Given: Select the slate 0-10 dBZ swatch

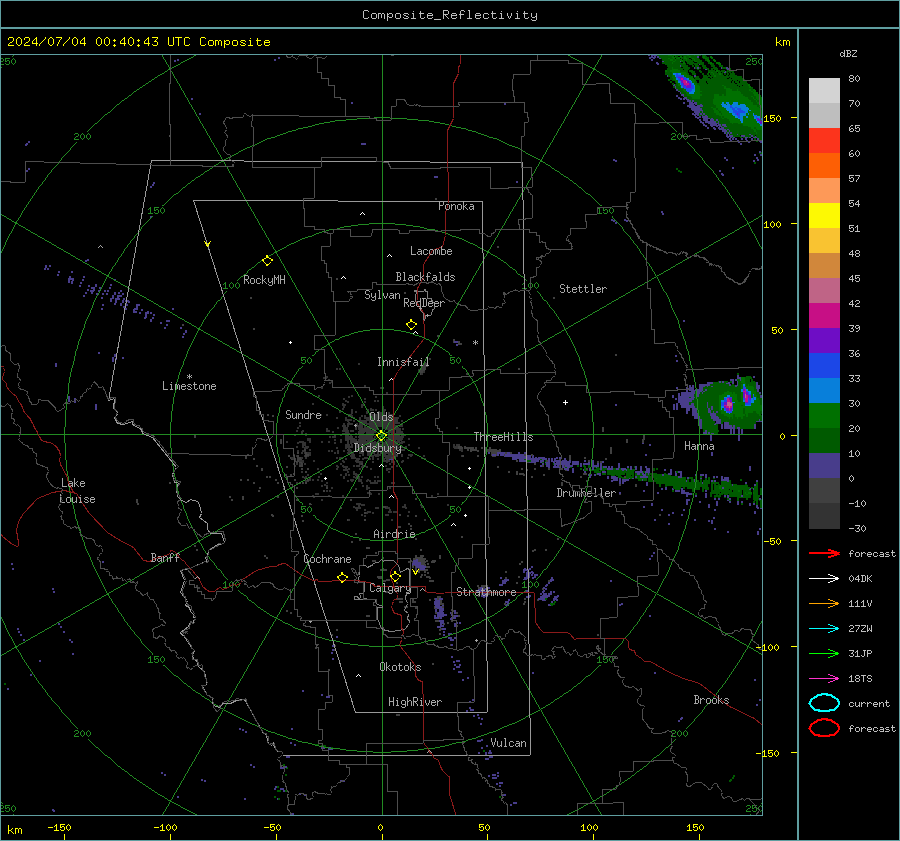Looking at the screenshot, I should (824, 466).
